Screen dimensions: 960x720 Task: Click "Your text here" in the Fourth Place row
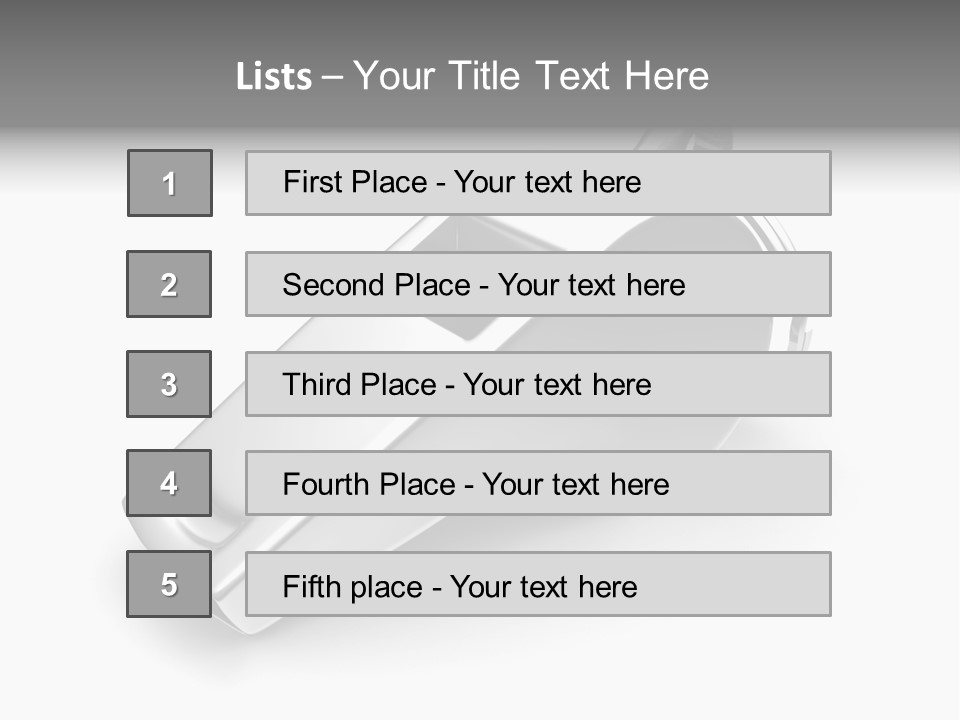(x=575, y=485)
